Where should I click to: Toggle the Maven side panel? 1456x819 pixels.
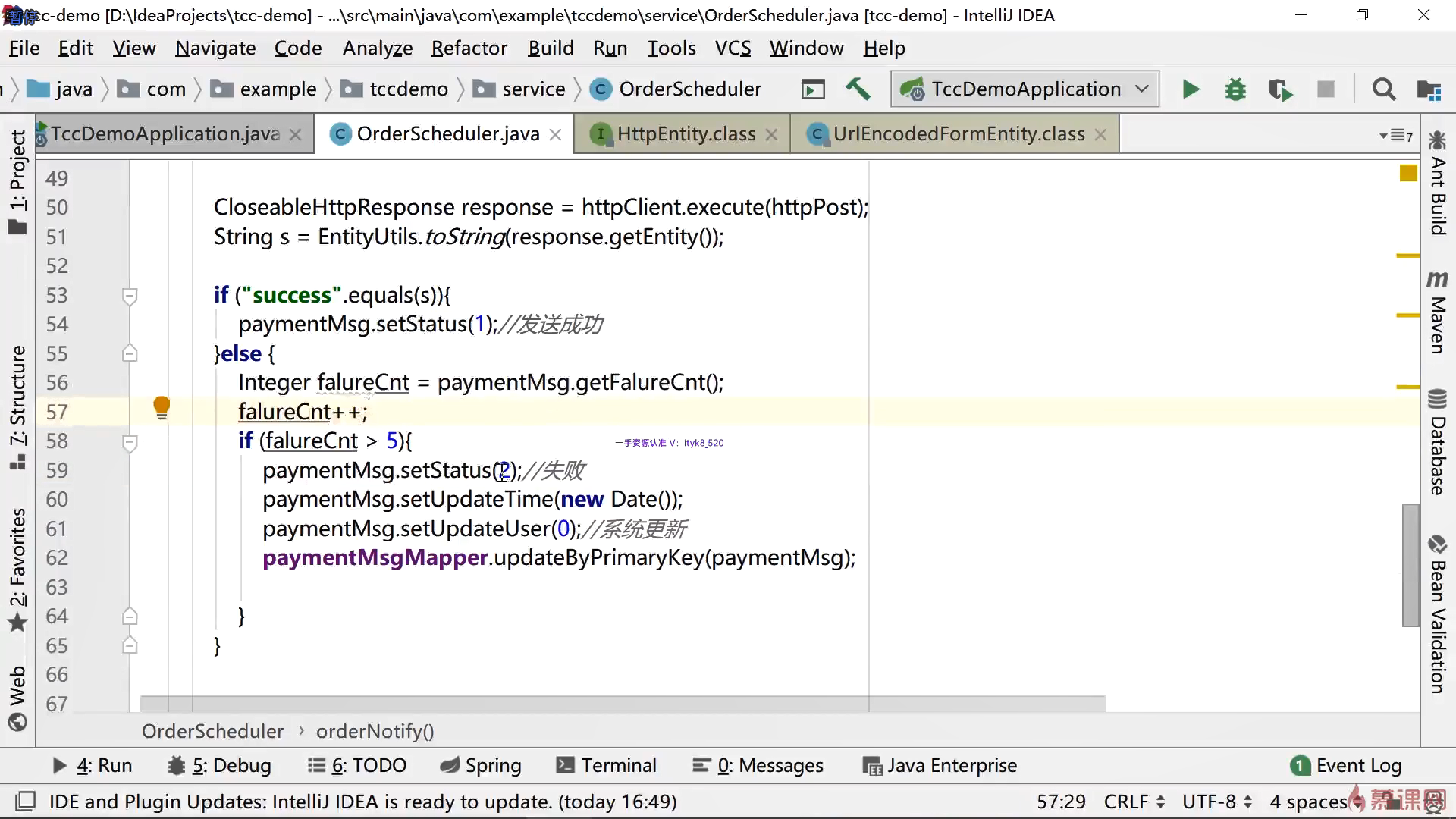pos(1437,312)
